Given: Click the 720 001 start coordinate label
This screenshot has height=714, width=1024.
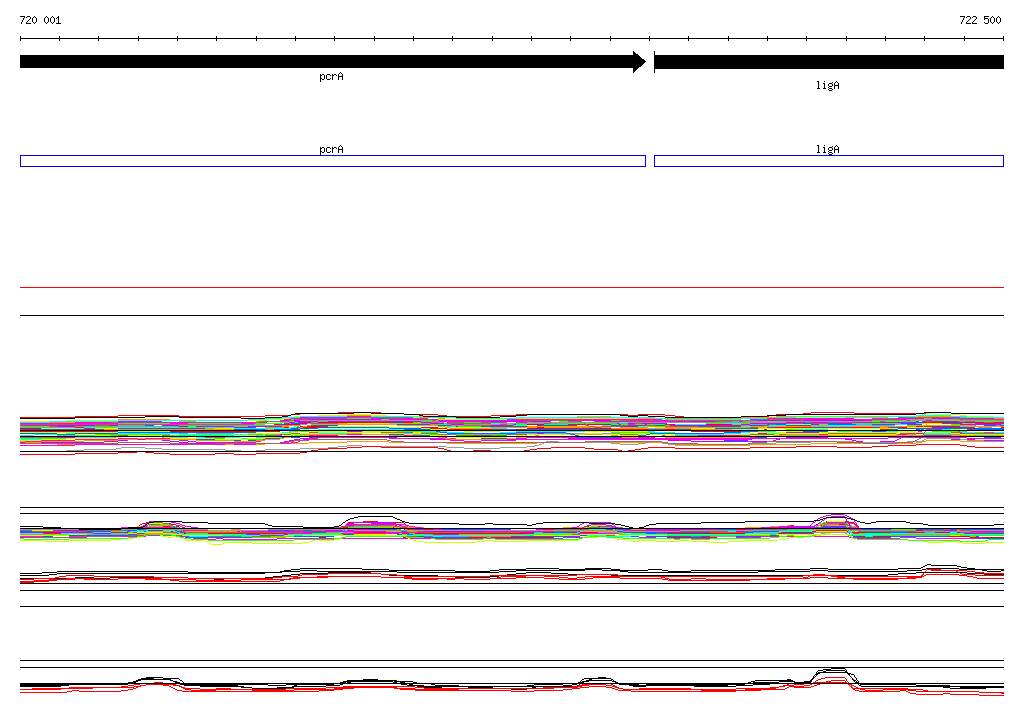Looking at the screenshot, I should point(40,20).
